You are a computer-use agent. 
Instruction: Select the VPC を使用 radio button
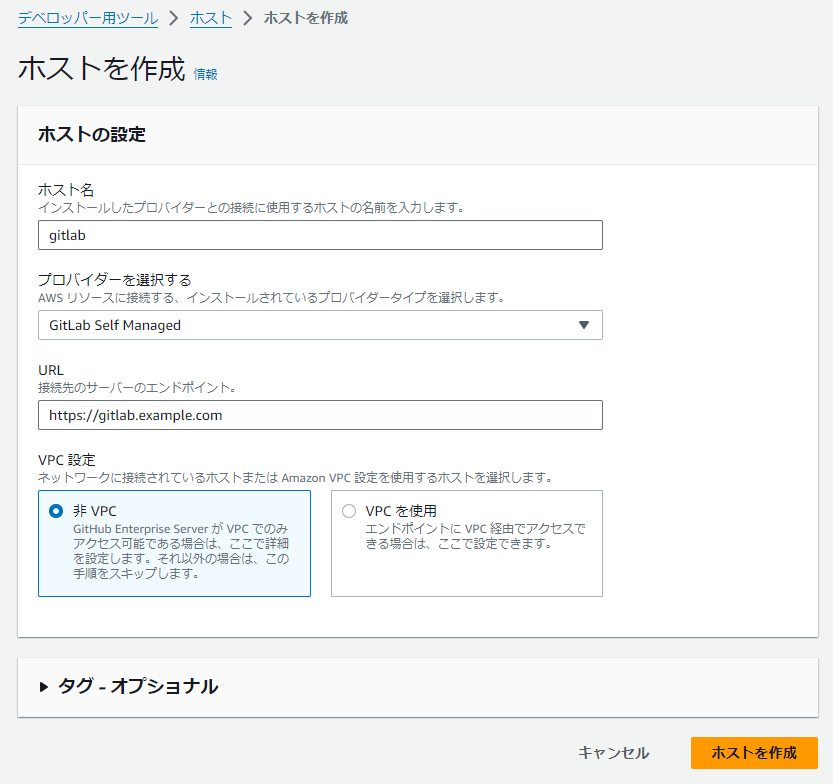pyautogui.click(x=349, y=511)
